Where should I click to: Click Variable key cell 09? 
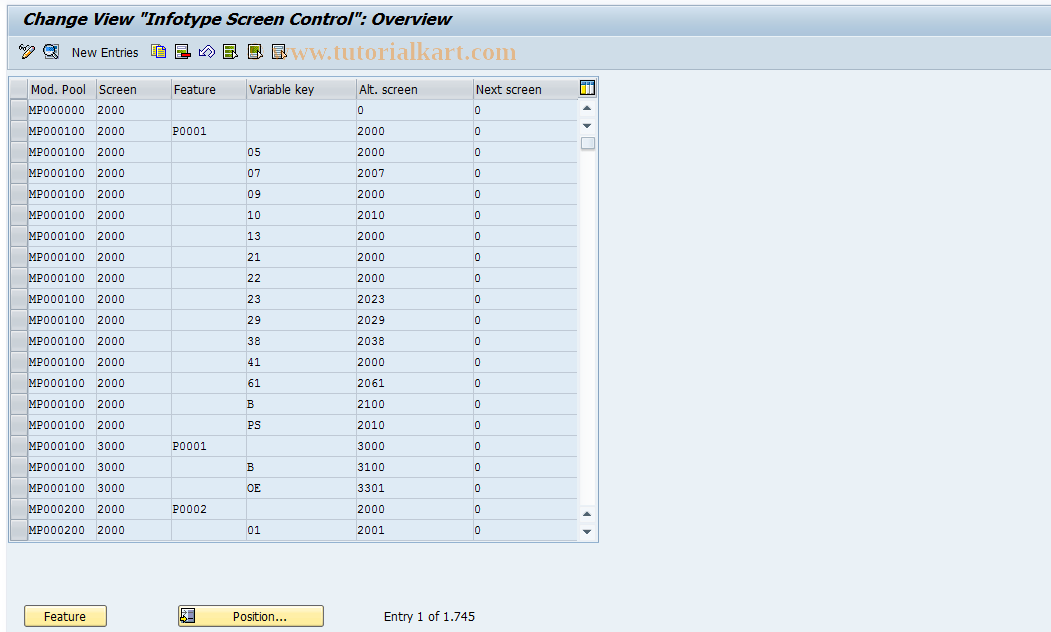pos(301,194)
